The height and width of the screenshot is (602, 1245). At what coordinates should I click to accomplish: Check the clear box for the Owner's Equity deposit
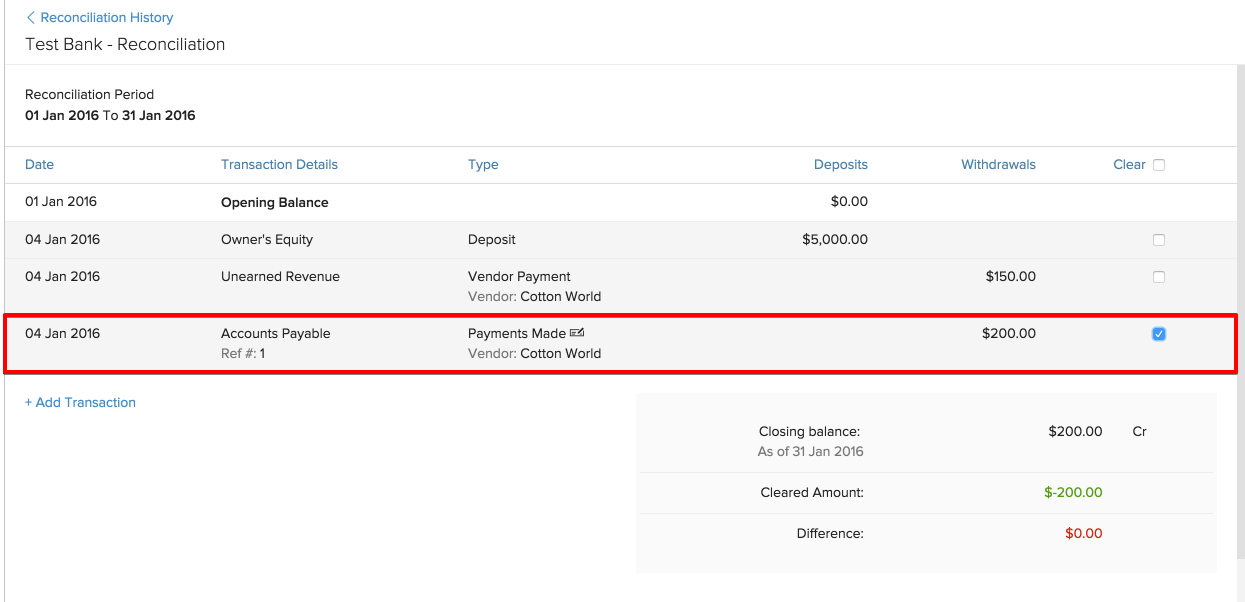click(1159, 239)
